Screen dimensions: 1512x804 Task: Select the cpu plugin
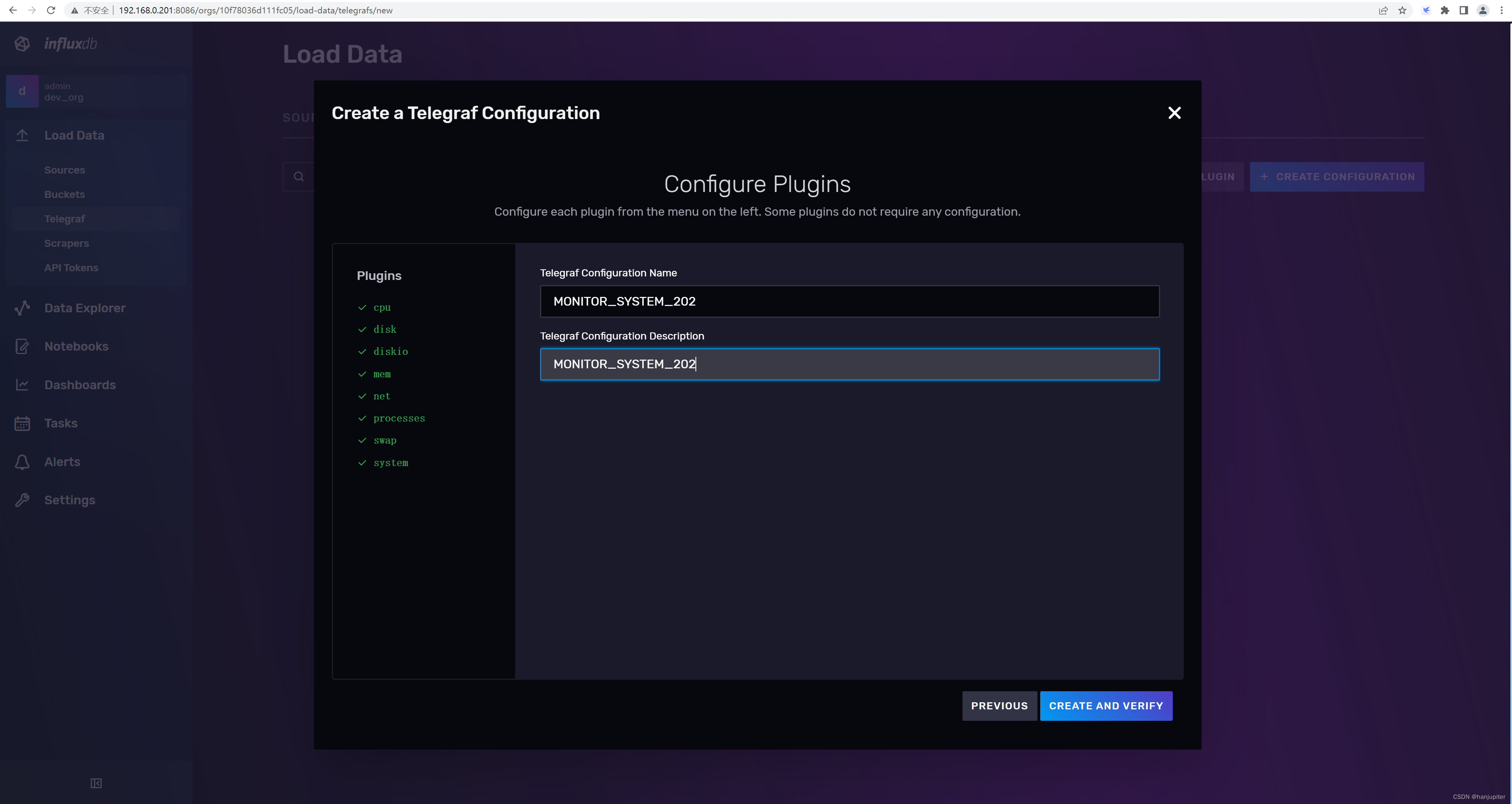[381, 307]
